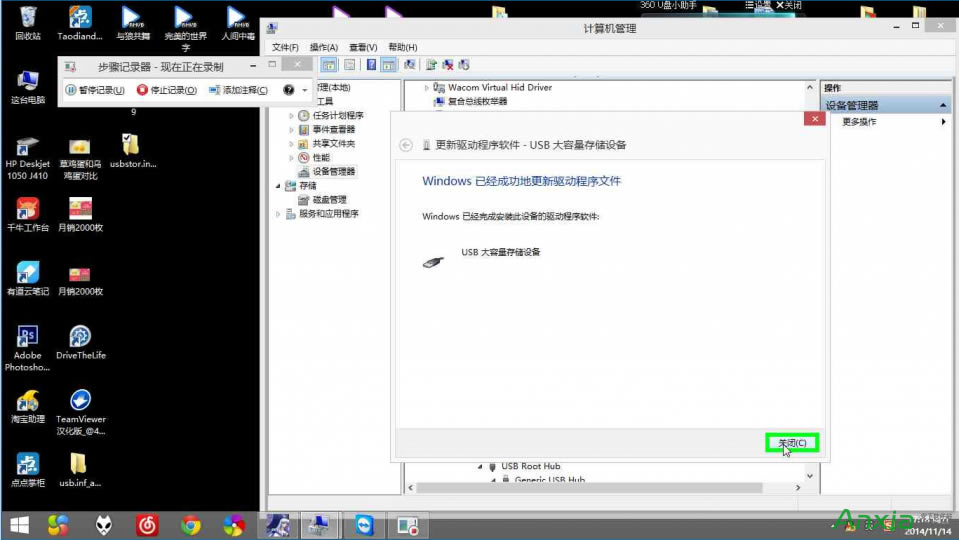Open the 帮助(H) menu
Viewport: 959px width, 540px height.
[402, 47]
